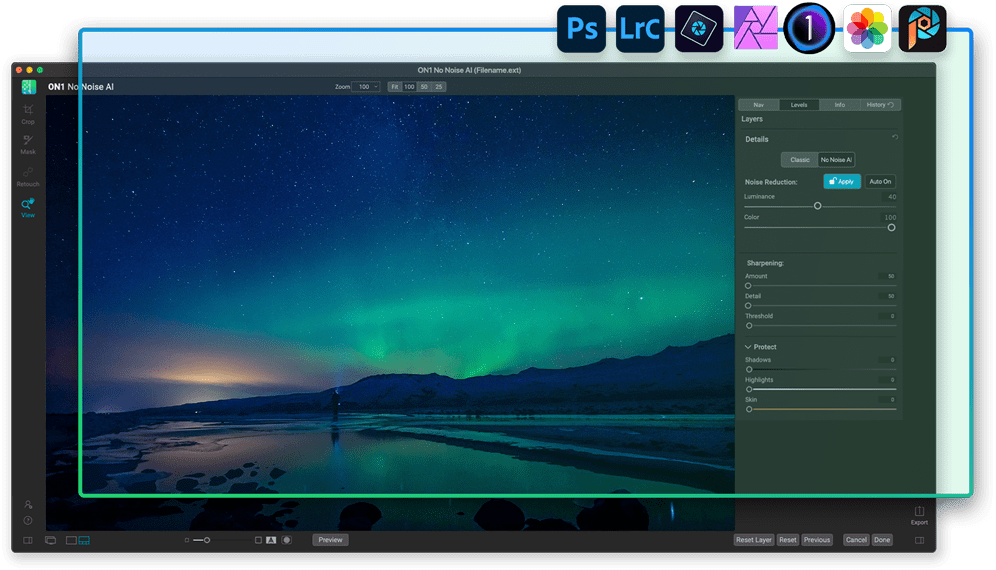Click the Photoshop Elements icon
This screenshot has height=570, width=996.
point(699,29)
